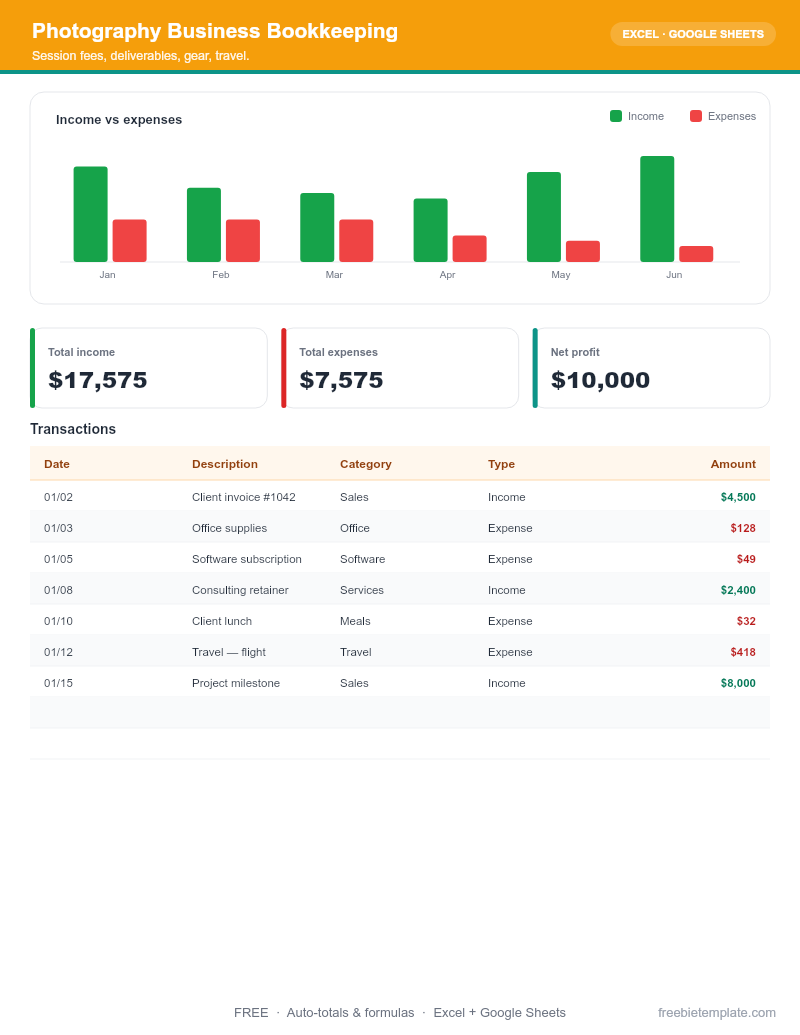Click the Category column header

coord(366,464)
